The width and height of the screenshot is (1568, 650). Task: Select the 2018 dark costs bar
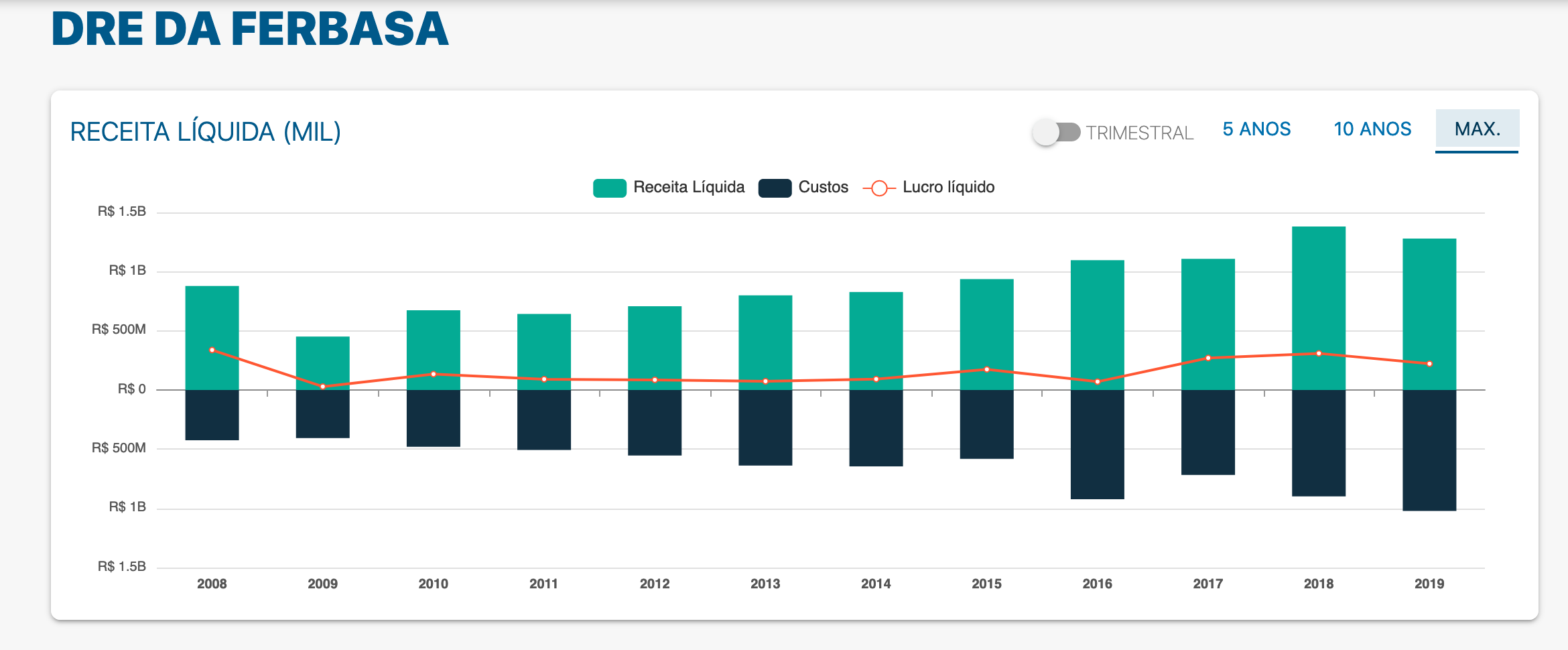tap(1319, 443)
